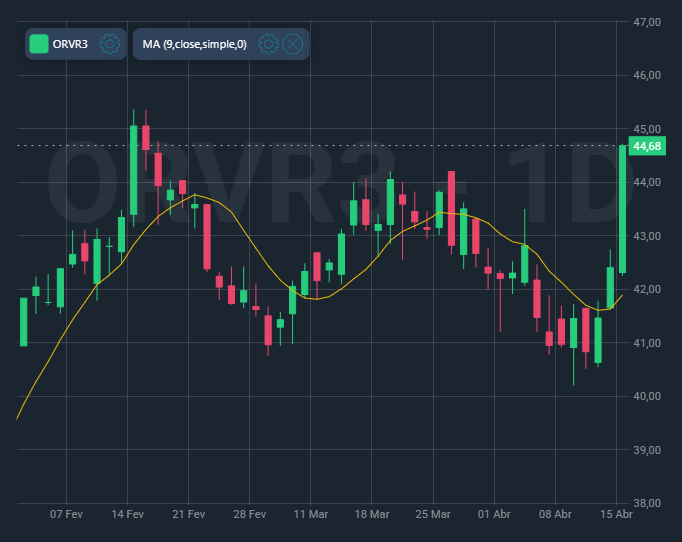
Task: Select the 18 Mar date label
Action: [372, 514]
